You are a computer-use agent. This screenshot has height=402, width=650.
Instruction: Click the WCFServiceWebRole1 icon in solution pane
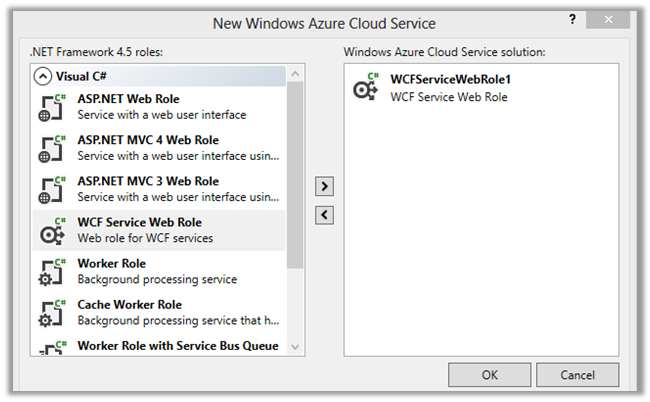pos(366,88)
